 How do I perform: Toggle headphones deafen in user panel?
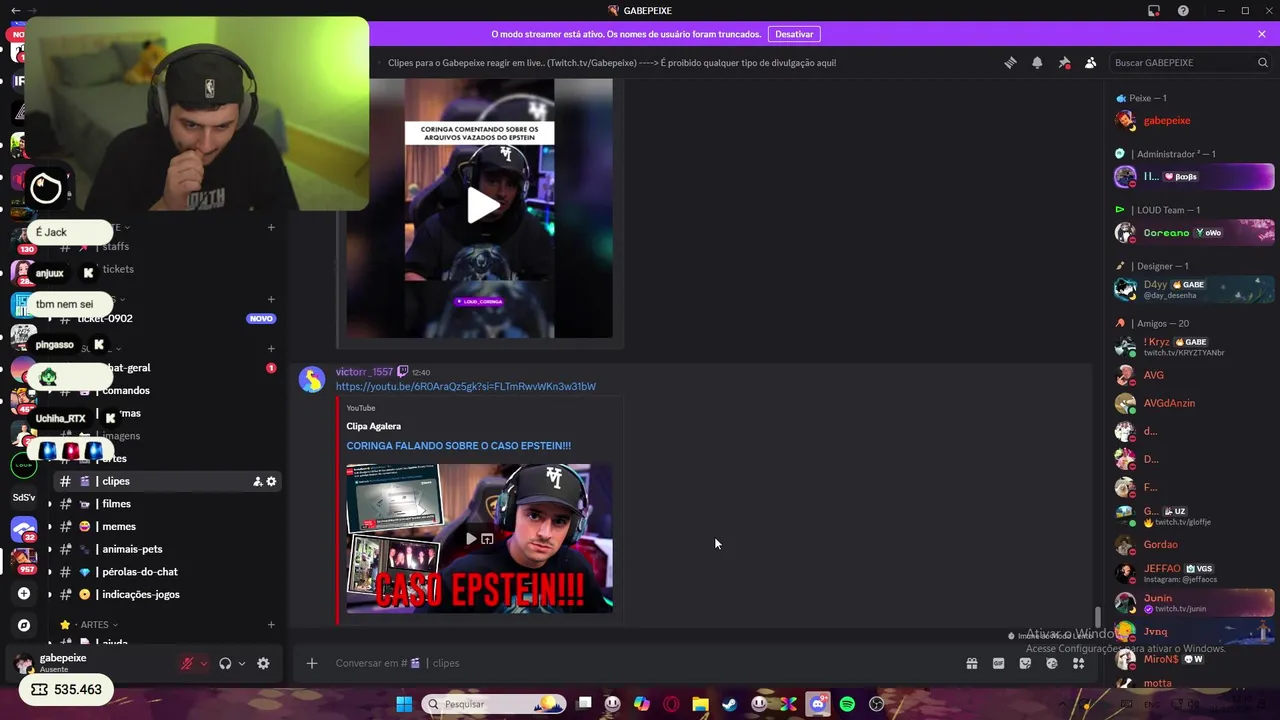225,663
